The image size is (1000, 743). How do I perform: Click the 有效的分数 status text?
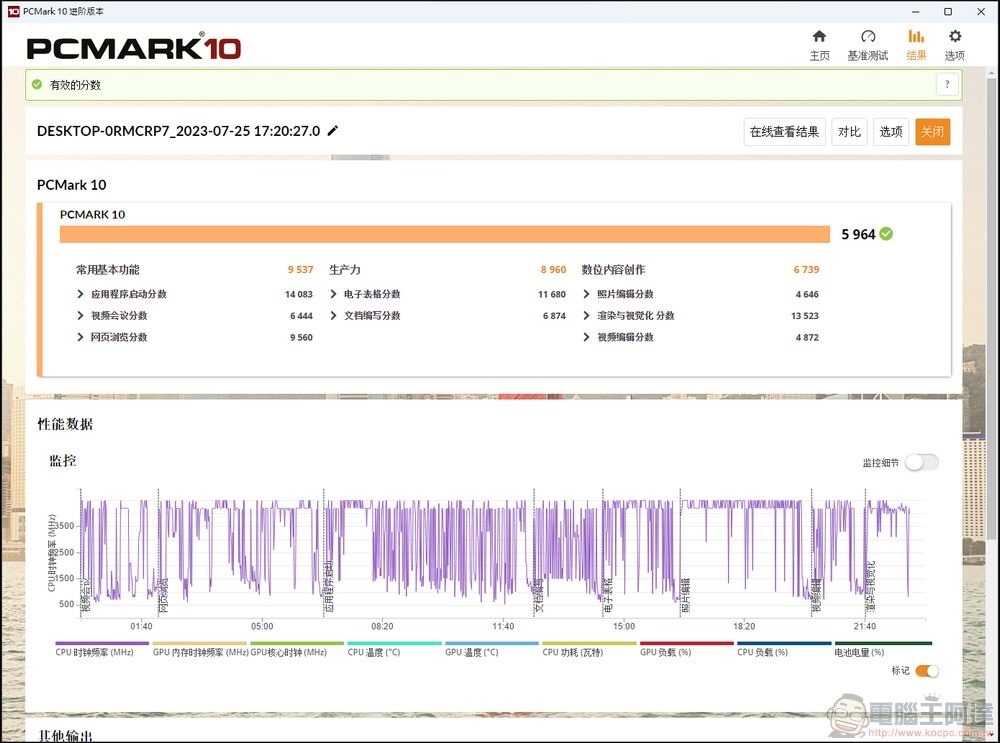point(75,85)
